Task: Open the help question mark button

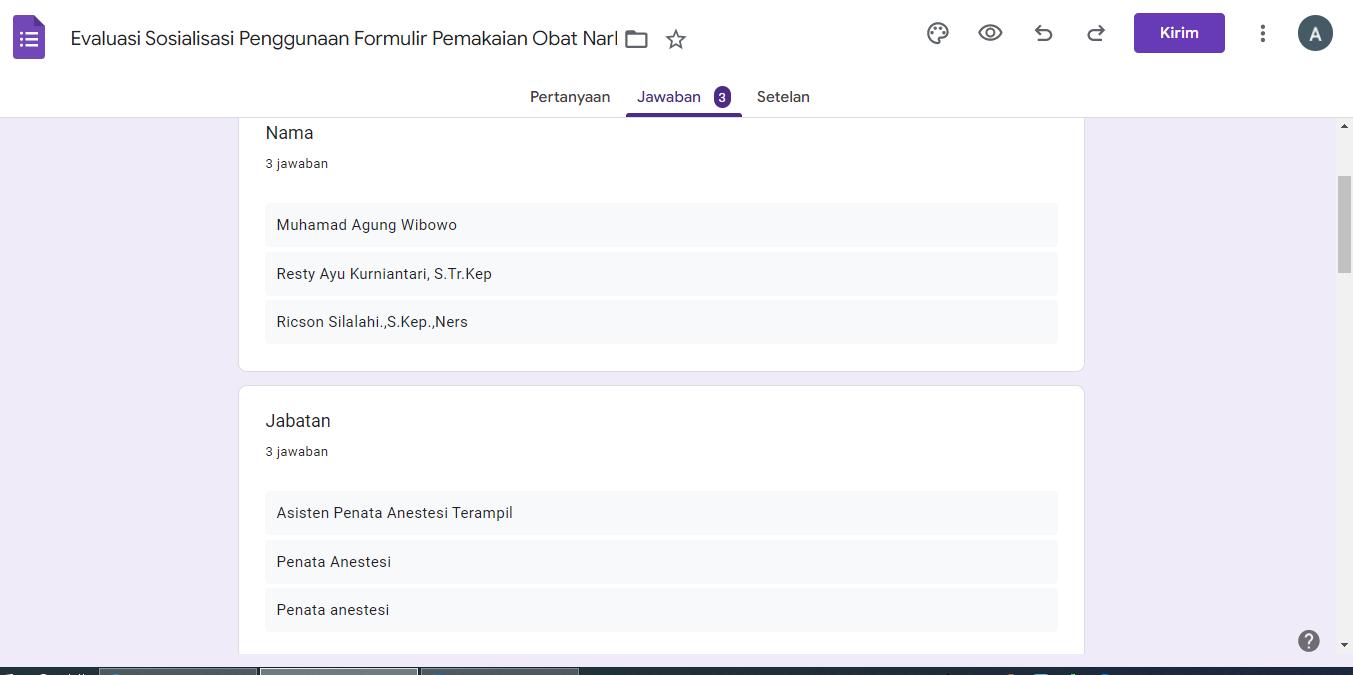Action: (x=1309, y=641)
